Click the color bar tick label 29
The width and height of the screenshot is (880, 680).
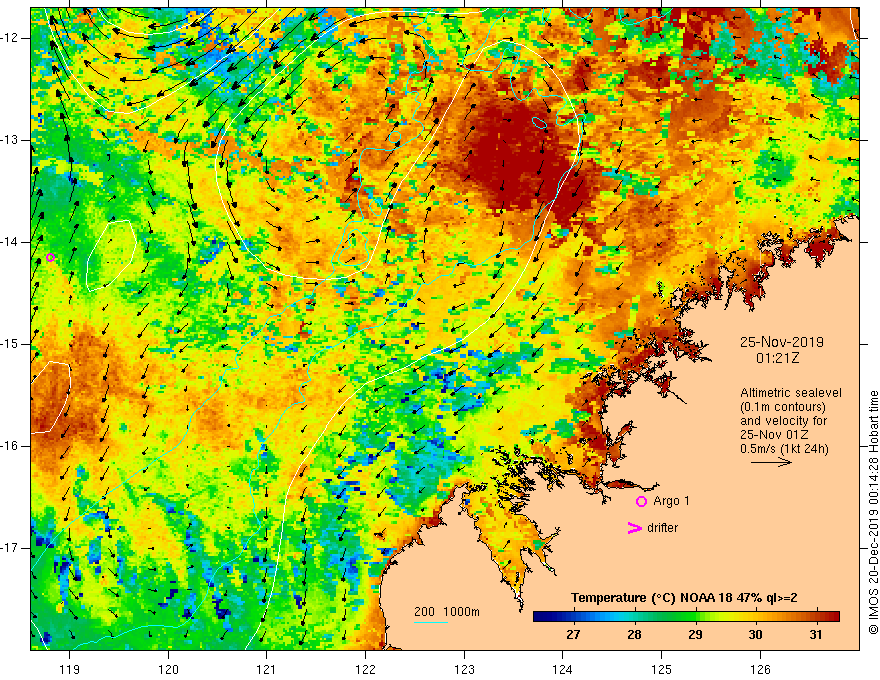[695, 635]
